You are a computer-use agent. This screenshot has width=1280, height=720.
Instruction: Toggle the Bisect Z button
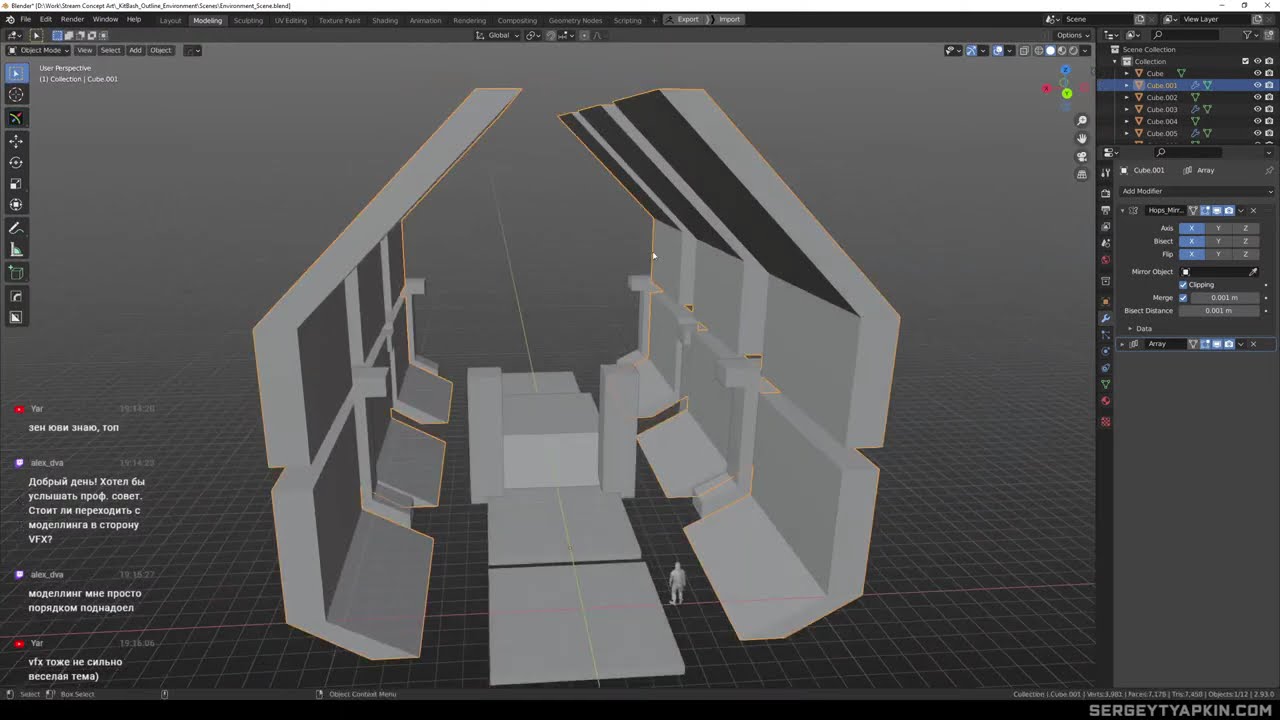pyautogui.click(x=1245, y=241)
